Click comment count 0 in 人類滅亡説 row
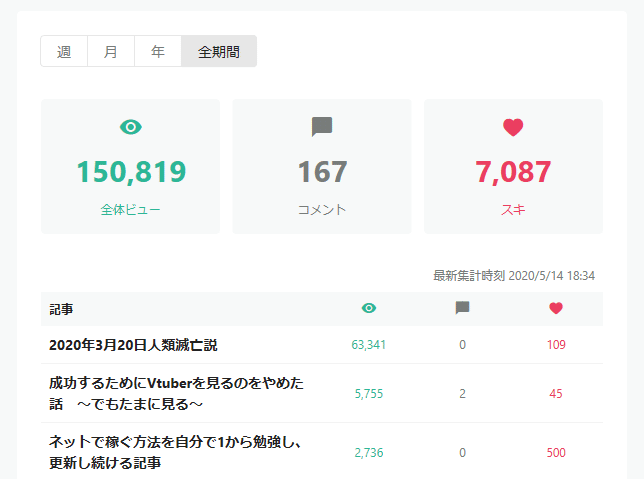The image size is (644, 479). (x=462, y=345)
